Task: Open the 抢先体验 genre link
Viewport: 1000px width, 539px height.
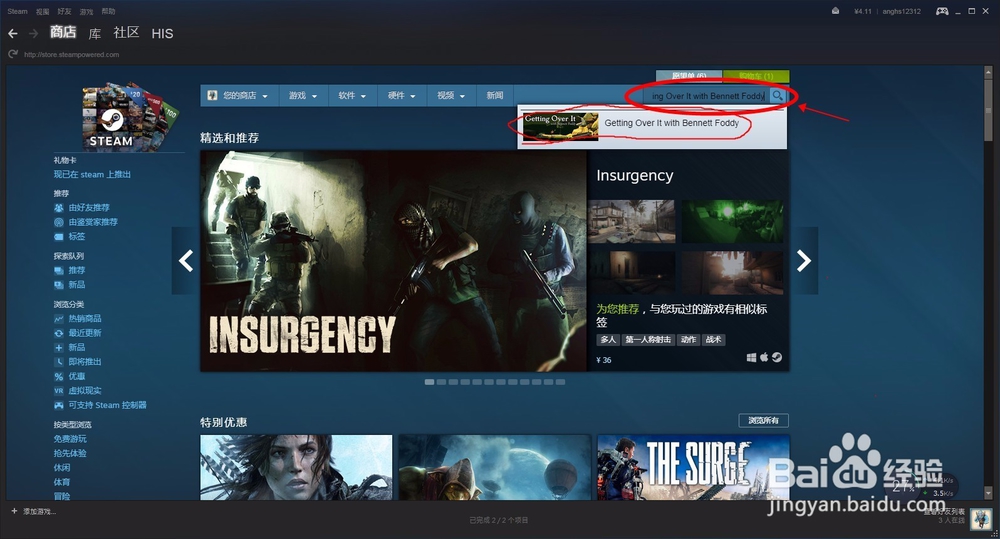Action: pos(70,454)
